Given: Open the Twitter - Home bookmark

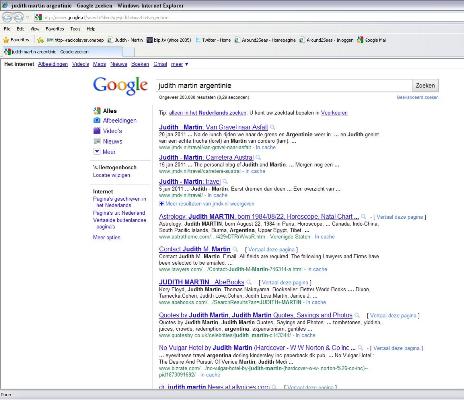Looking at the screenshot, I should click(x=213, y=40).
